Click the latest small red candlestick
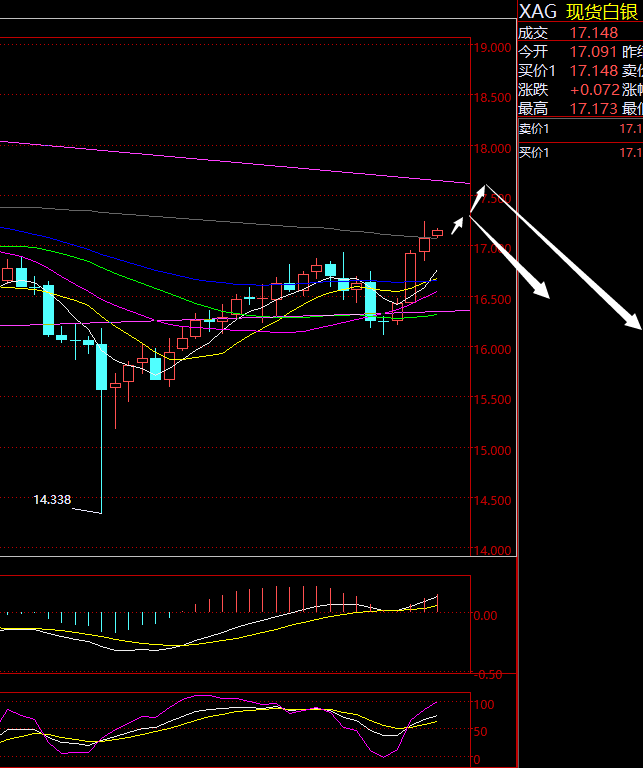This screenshot has width=643, height=768. pyautogui.click(x=437, y=233)
